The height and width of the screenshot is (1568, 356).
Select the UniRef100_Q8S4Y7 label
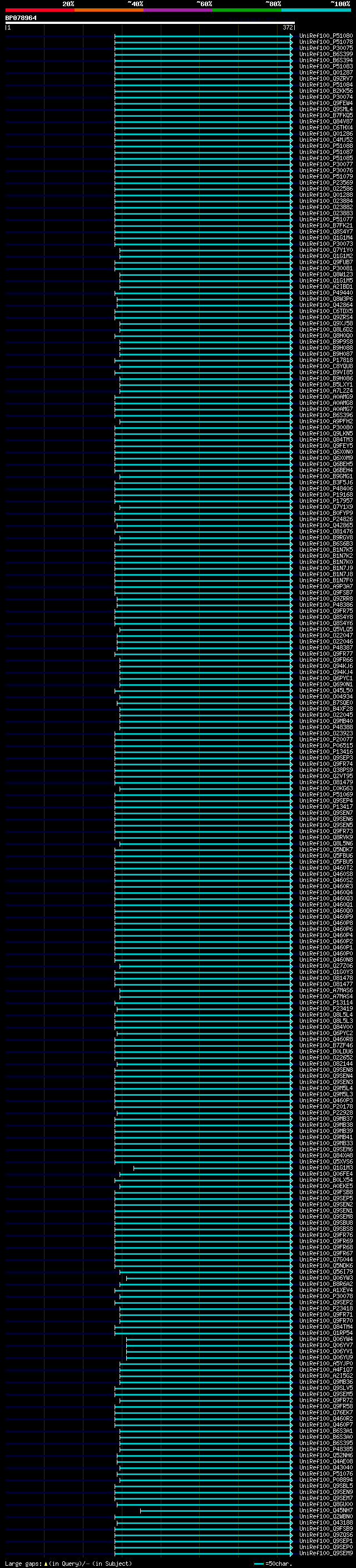[x=326, y=231]
